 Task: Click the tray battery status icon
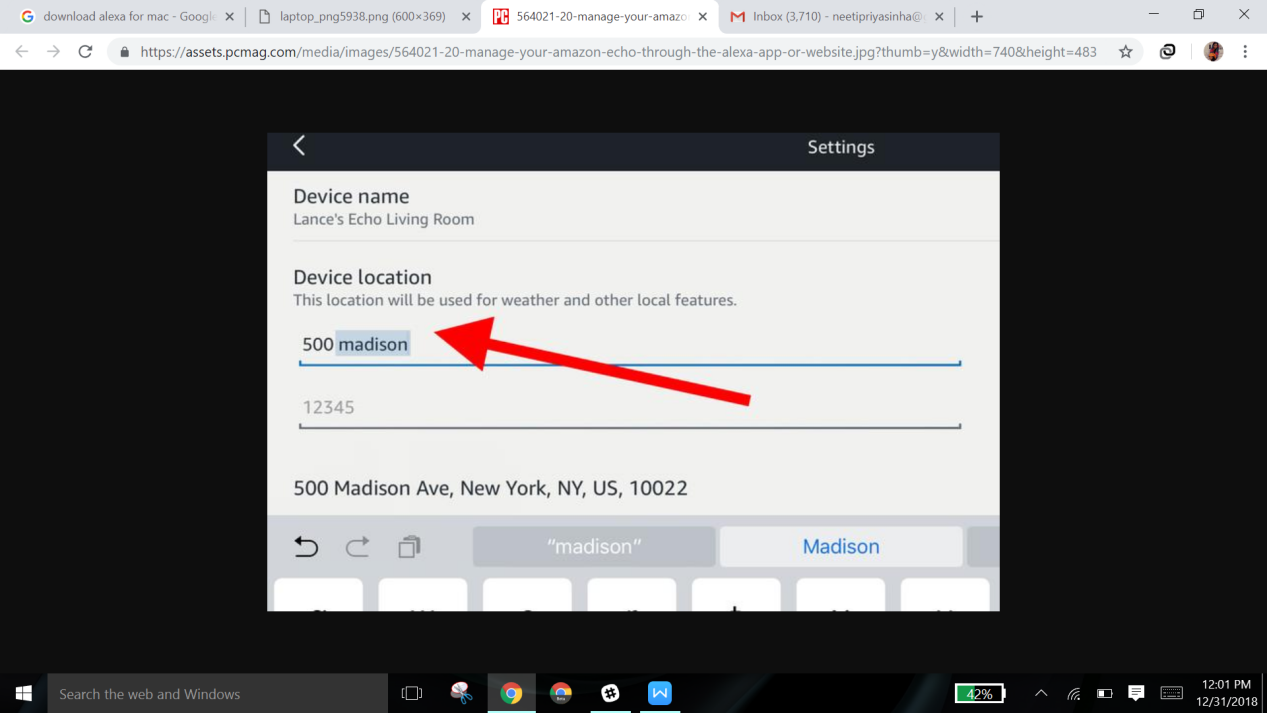[1105, 693]
